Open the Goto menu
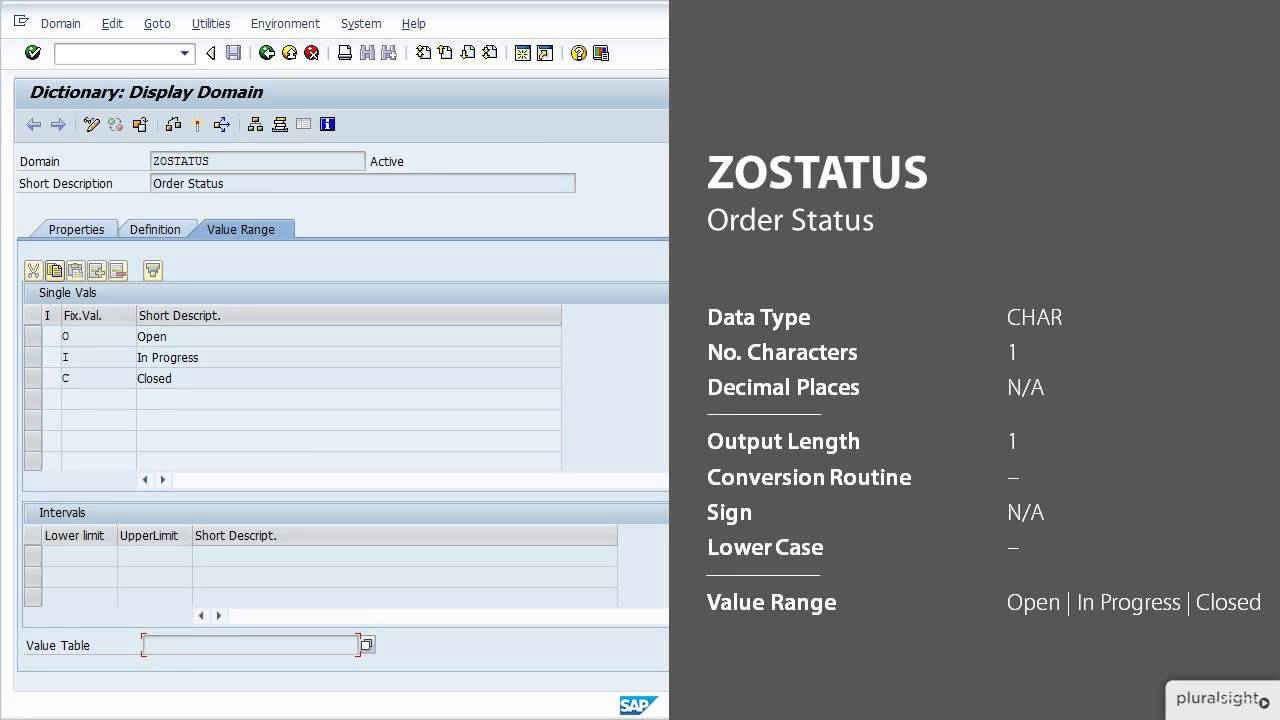 [157, 23]
